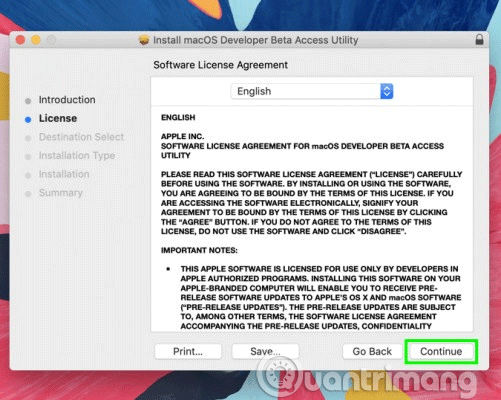Click the yellow minimize window button
The image size is (501, 400).
pyautogui.click(x=36, y=40)
